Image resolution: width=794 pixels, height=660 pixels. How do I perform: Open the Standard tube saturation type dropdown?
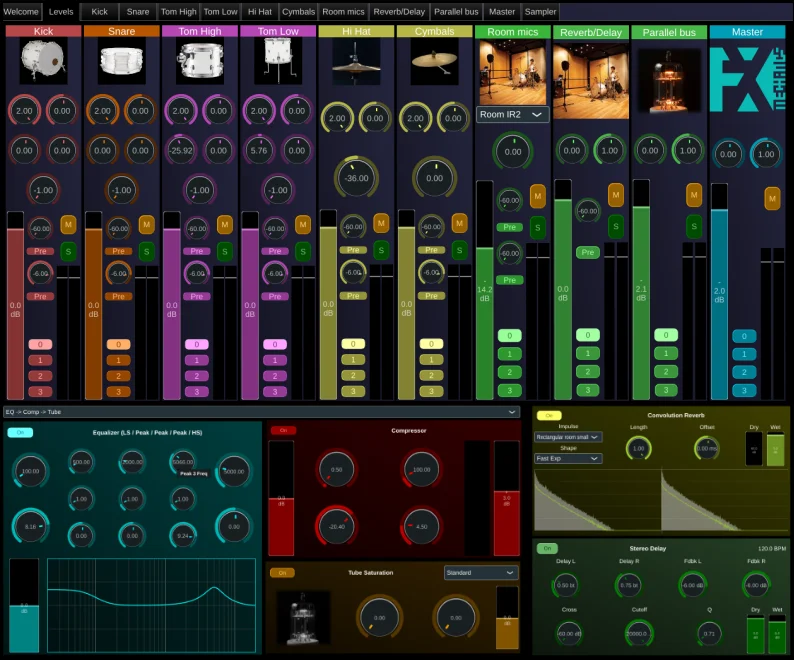(x=481, y=573)
